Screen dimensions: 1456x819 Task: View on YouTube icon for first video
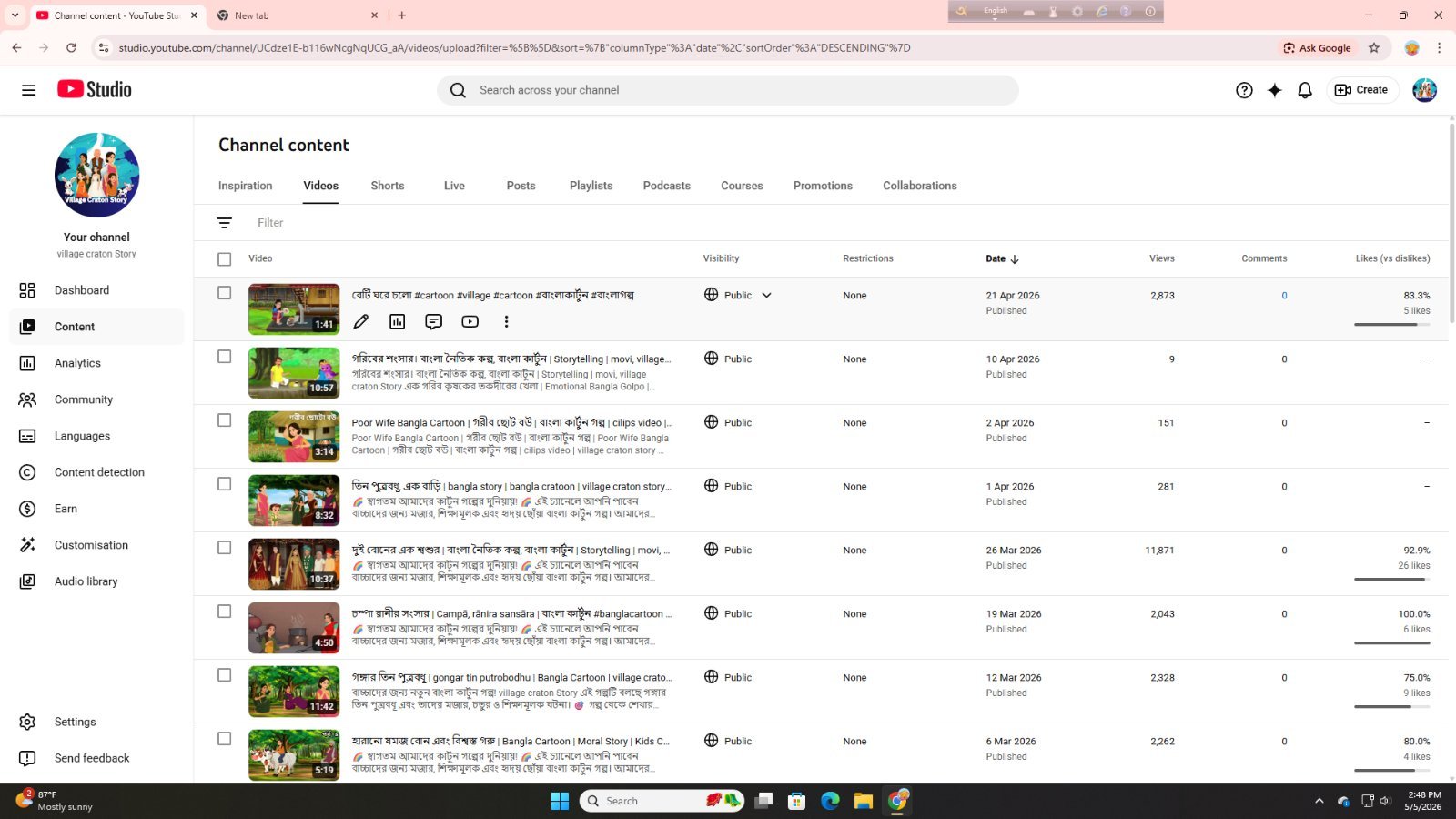tap(470, 321)
